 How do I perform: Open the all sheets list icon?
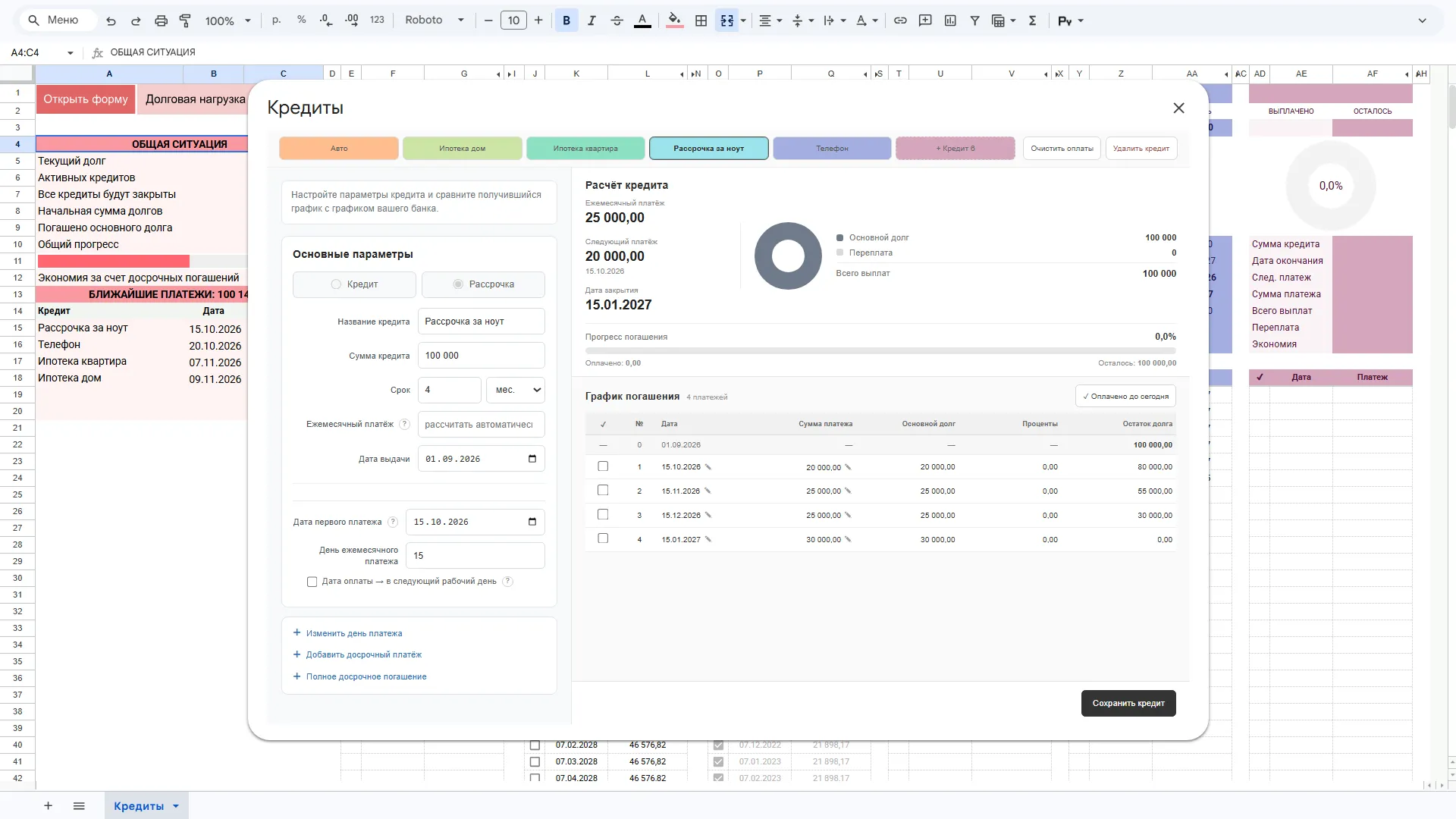coord(79,805)
